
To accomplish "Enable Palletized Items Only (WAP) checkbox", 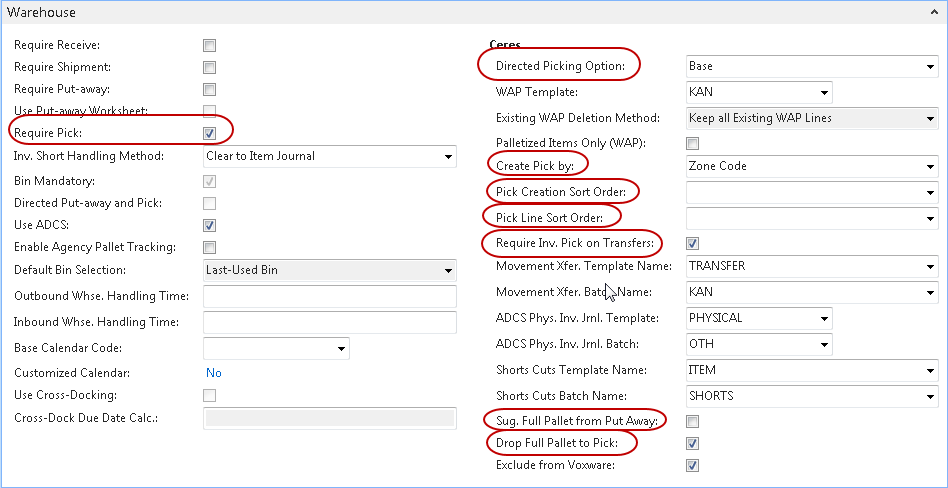I will [x=693, y=143].
